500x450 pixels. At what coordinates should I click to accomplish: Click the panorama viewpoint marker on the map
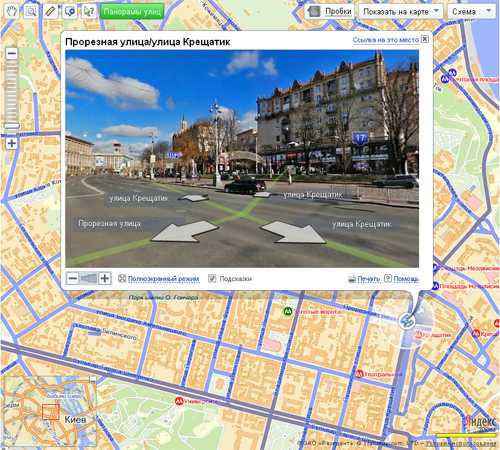point(407,321)
